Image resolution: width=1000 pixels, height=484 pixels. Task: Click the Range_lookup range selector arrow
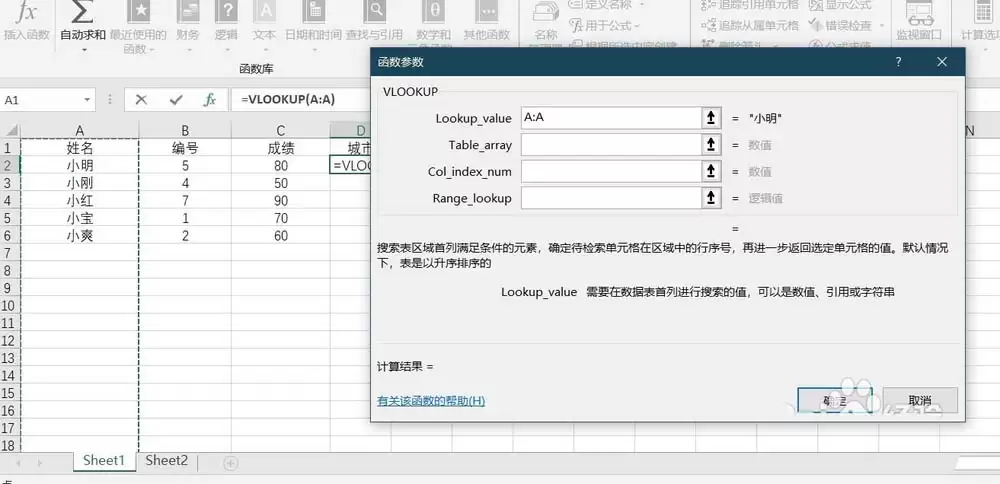click(711, 198)
